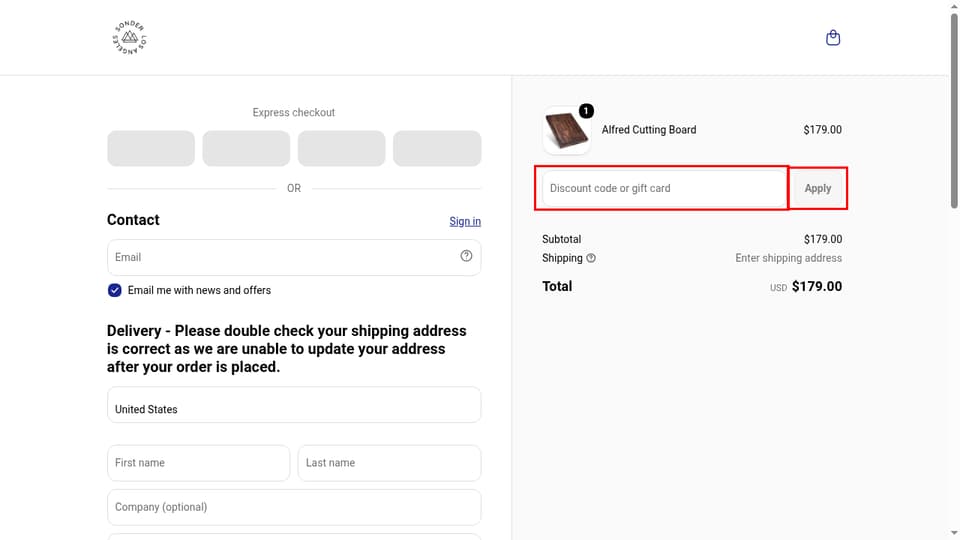Click the Enter shipping address text

tap(789, 258)
